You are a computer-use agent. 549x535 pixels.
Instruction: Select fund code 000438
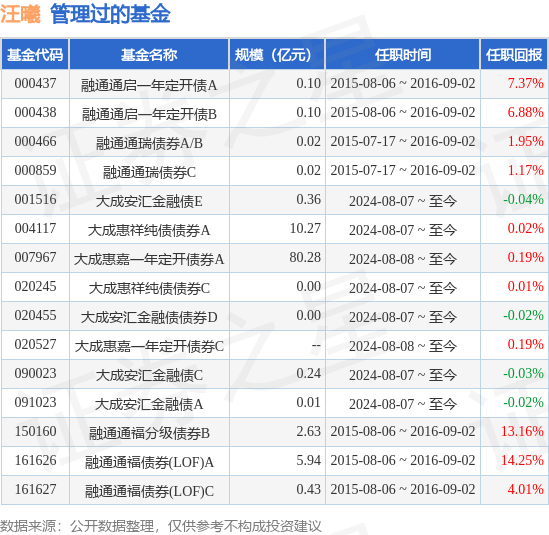(x=35, y=113)
